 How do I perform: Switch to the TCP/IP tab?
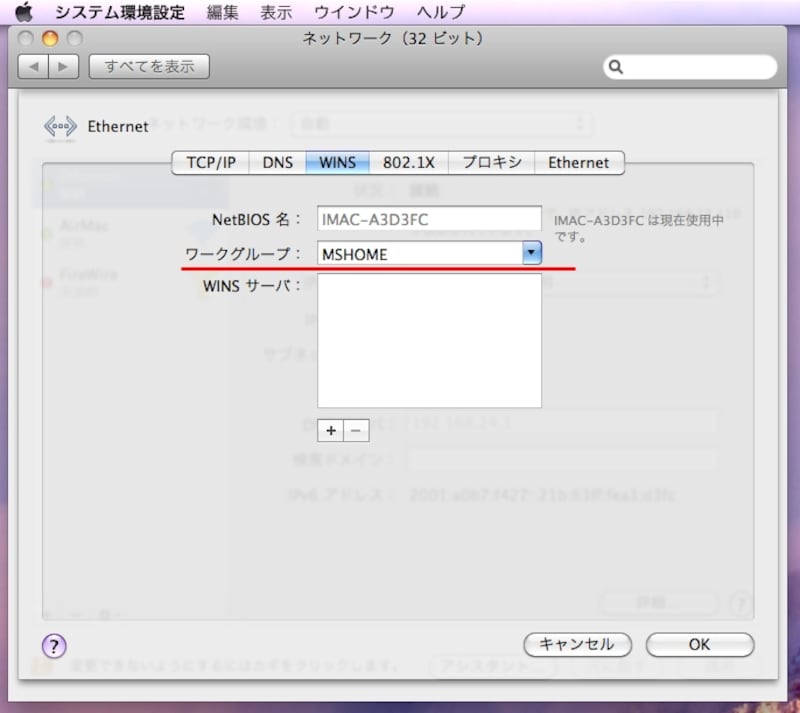(x=209, y=162)
